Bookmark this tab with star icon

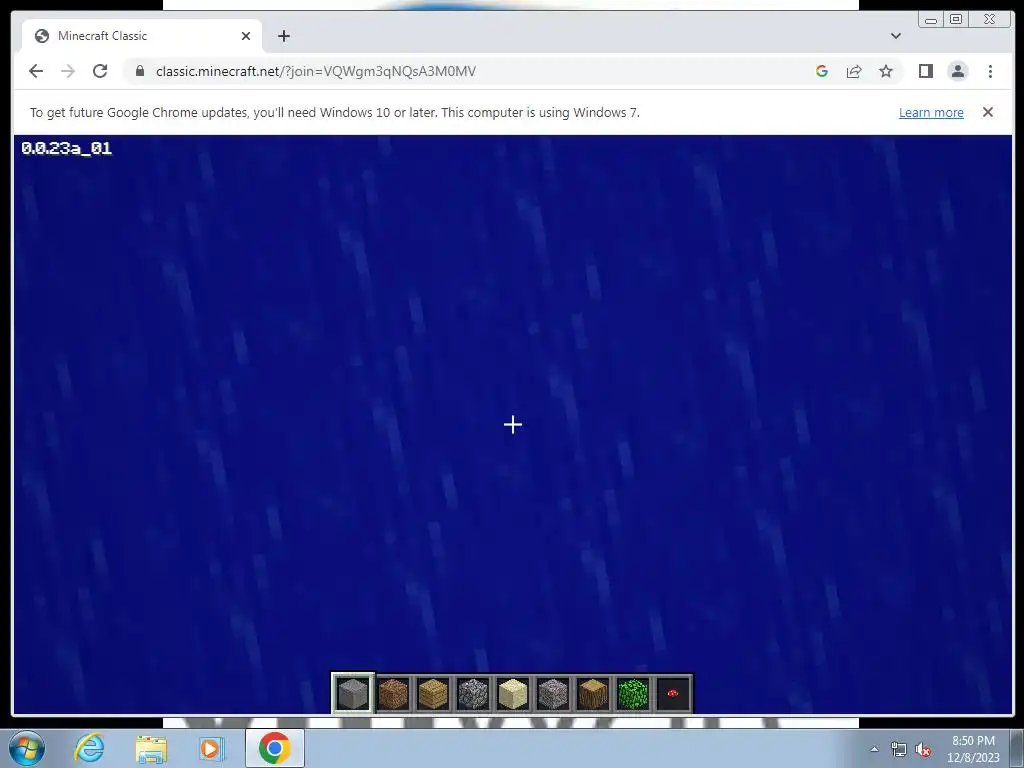(886, 71)
